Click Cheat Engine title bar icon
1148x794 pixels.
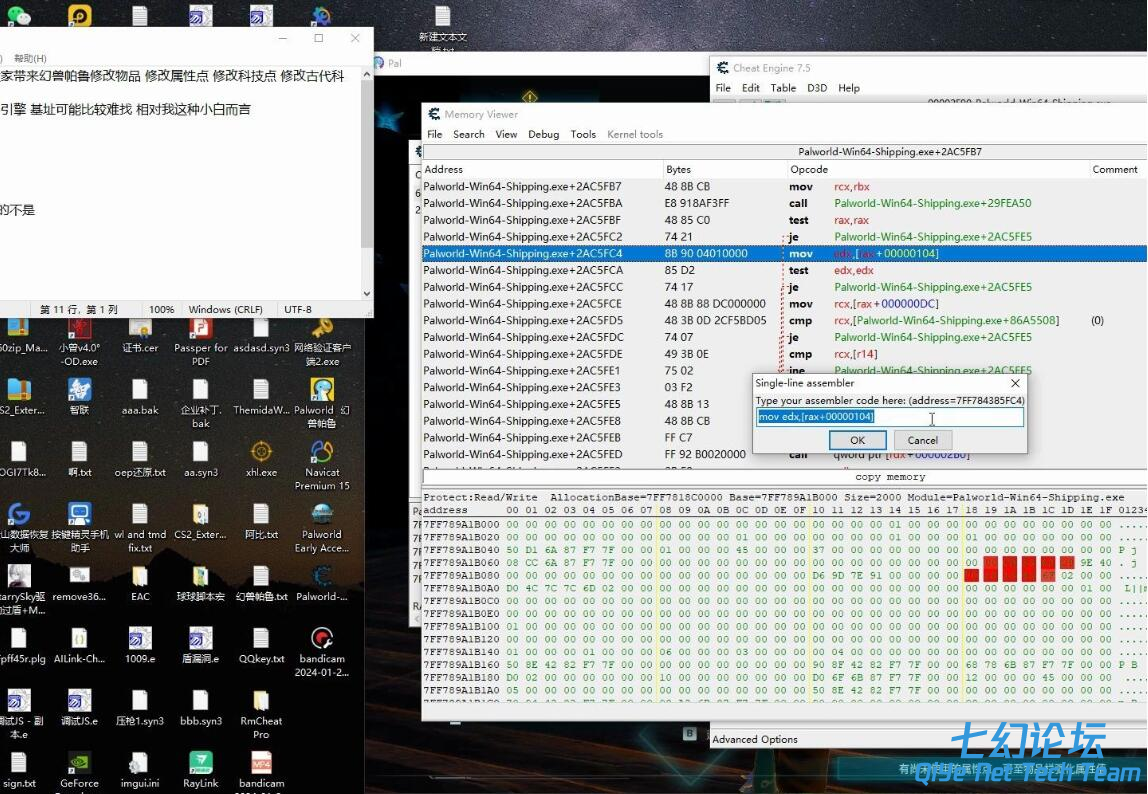click(x=723, y=67)
